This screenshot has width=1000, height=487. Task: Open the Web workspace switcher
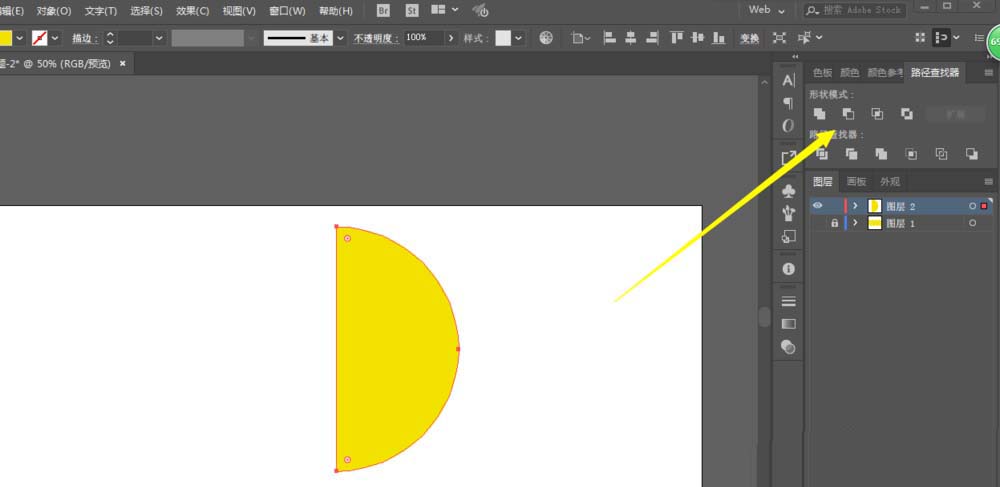coord(767,10)
